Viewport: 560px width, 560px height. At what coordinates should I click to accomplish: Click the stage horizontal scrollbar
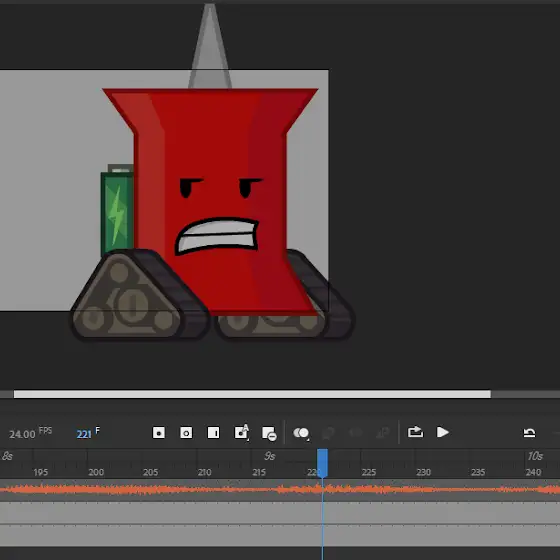point(252,394)
